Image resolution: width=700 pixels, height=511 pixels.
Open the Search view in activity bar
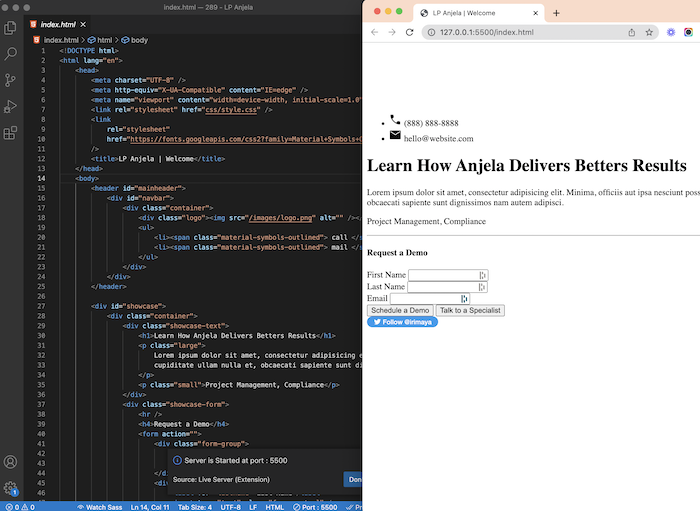10,54
